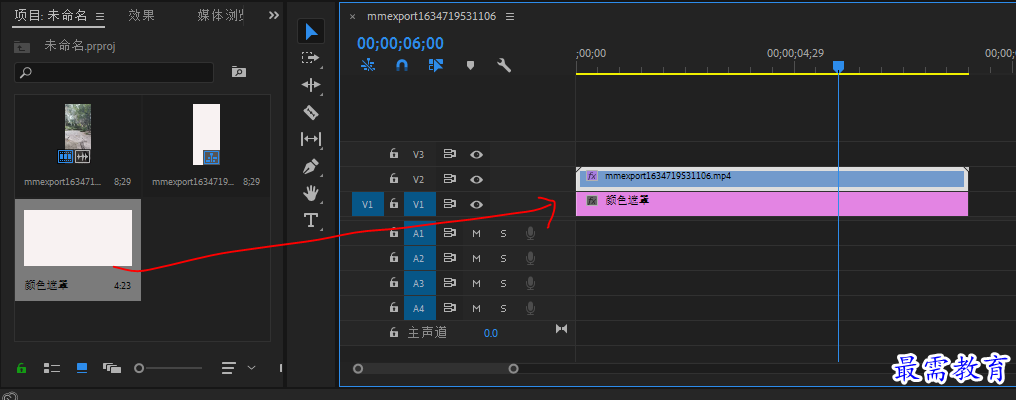
Task: Toggle Linked Selection icon
Action: tap(436, 65)
